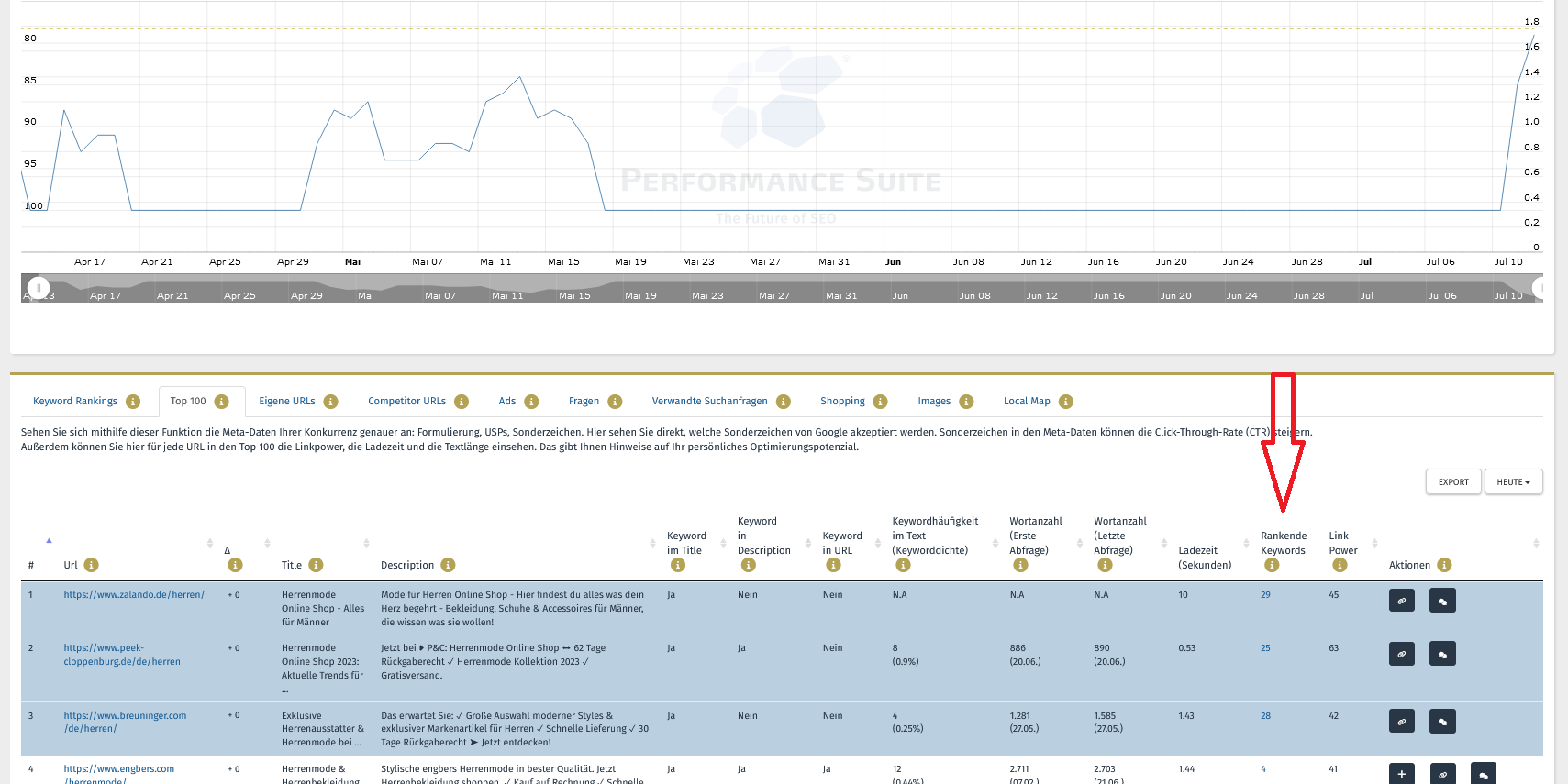
Task: Show info icon next to Competitor URLs
Action: pyautogui.click(x=462, y=402)
